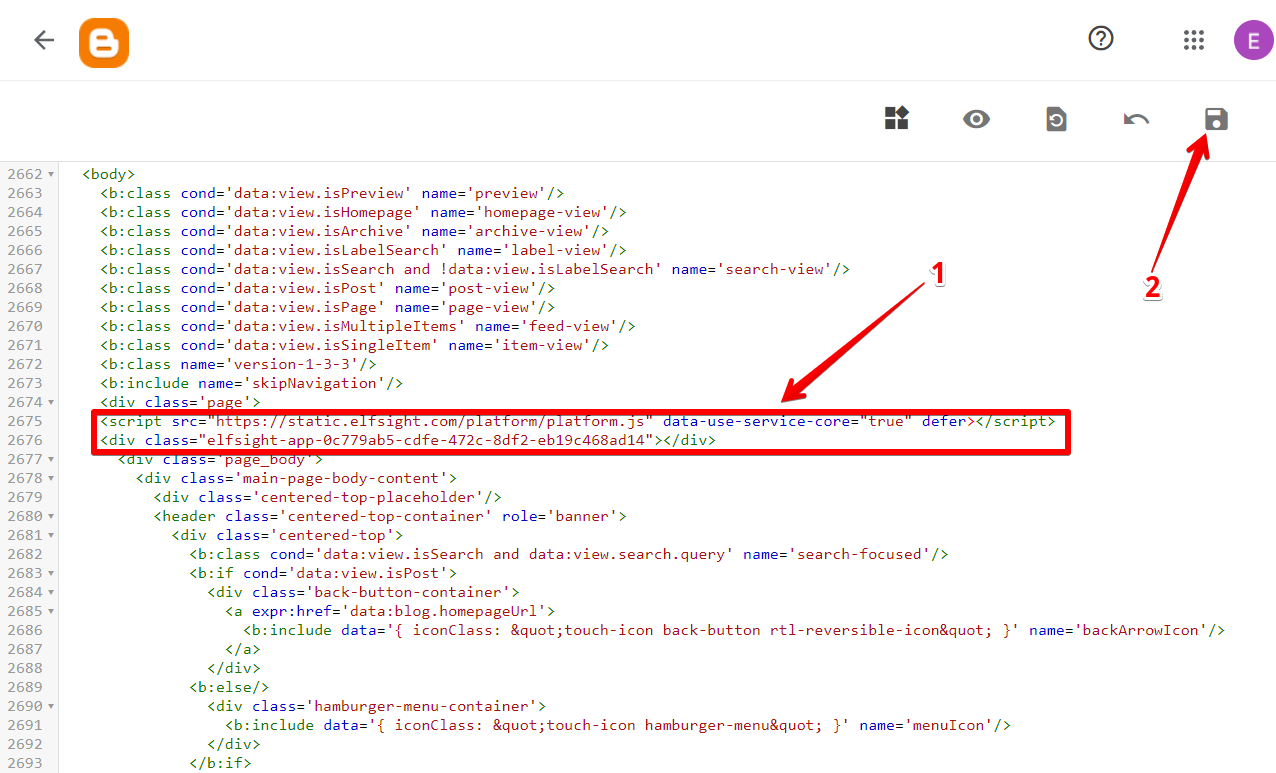The image size is (1276, 773).
Task: Click the name='homepage-view' code line
Action: click(x=364, y=212)
